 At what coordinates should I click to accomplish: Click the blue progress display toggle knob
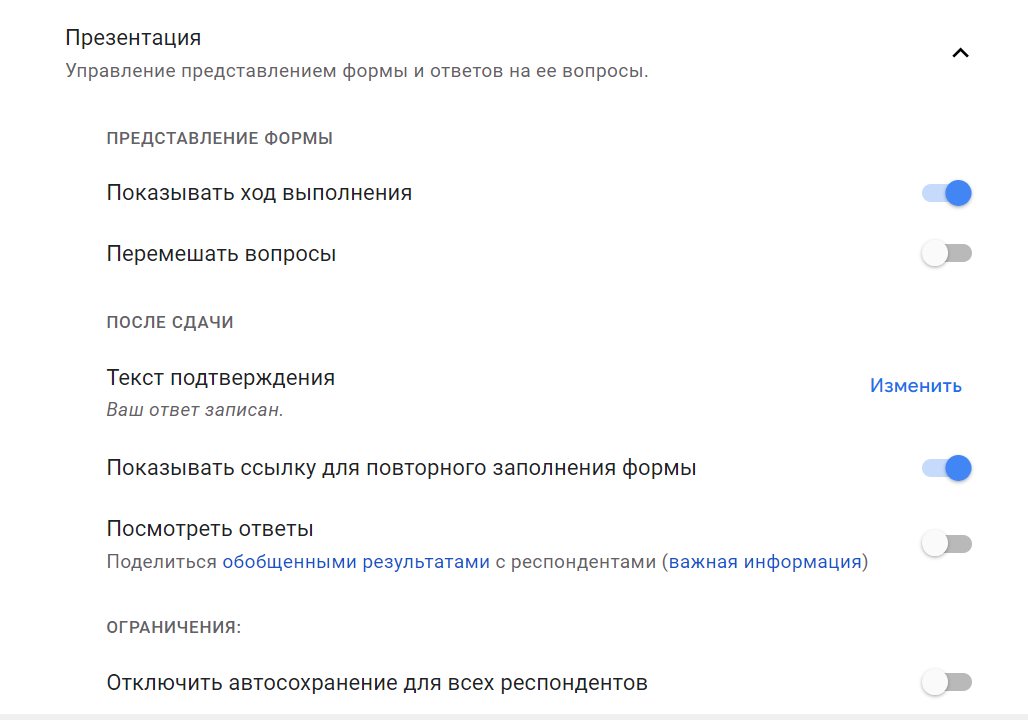pos(957,193)
